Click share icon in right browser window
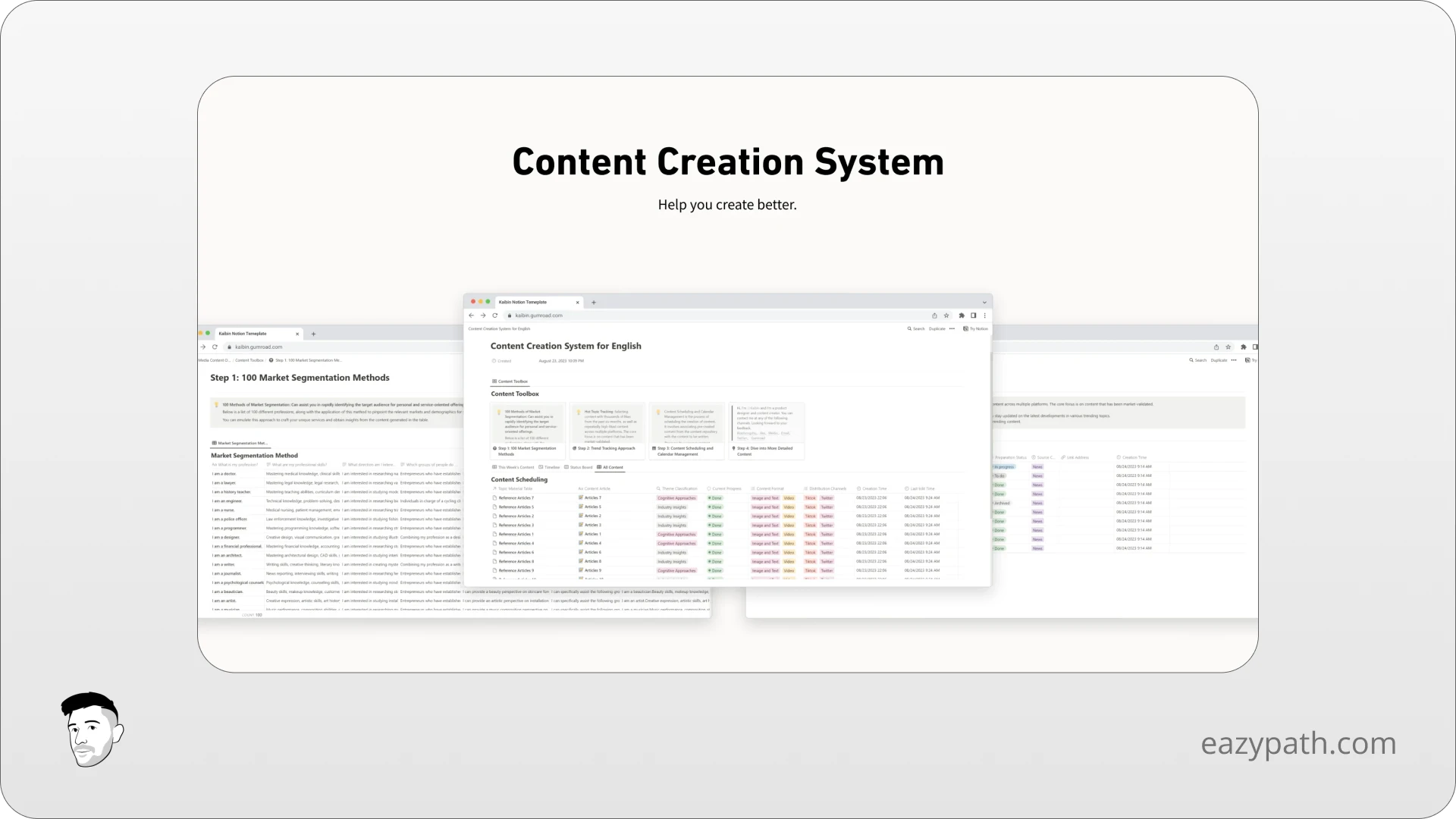The image size is (1456, 819). (x=1216, y=347)
